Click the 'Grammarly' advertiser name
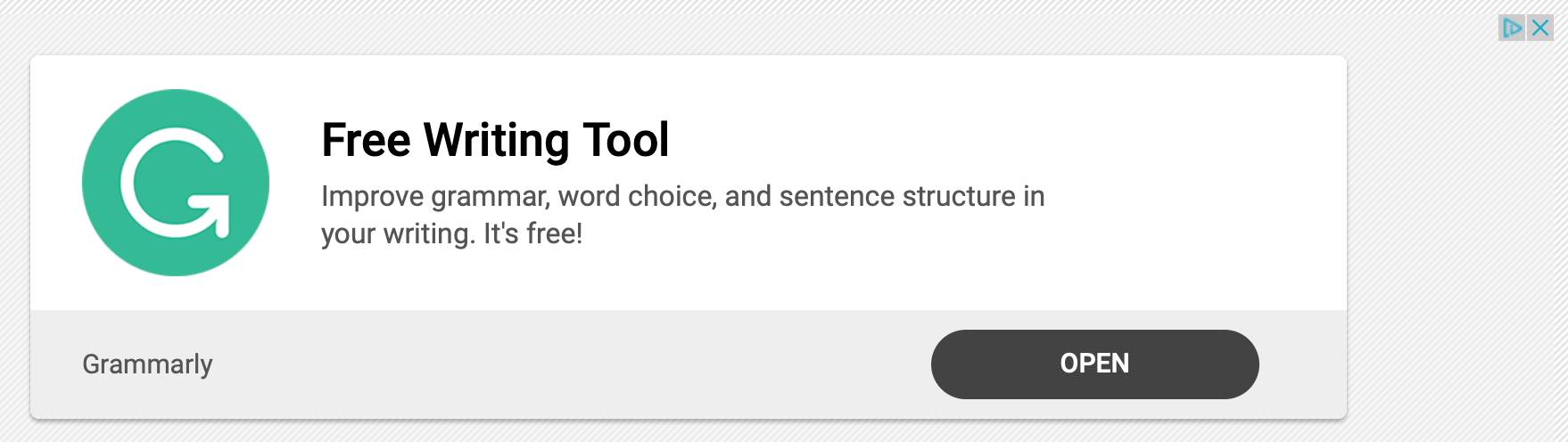The image size is (1568, 442). 147,364
